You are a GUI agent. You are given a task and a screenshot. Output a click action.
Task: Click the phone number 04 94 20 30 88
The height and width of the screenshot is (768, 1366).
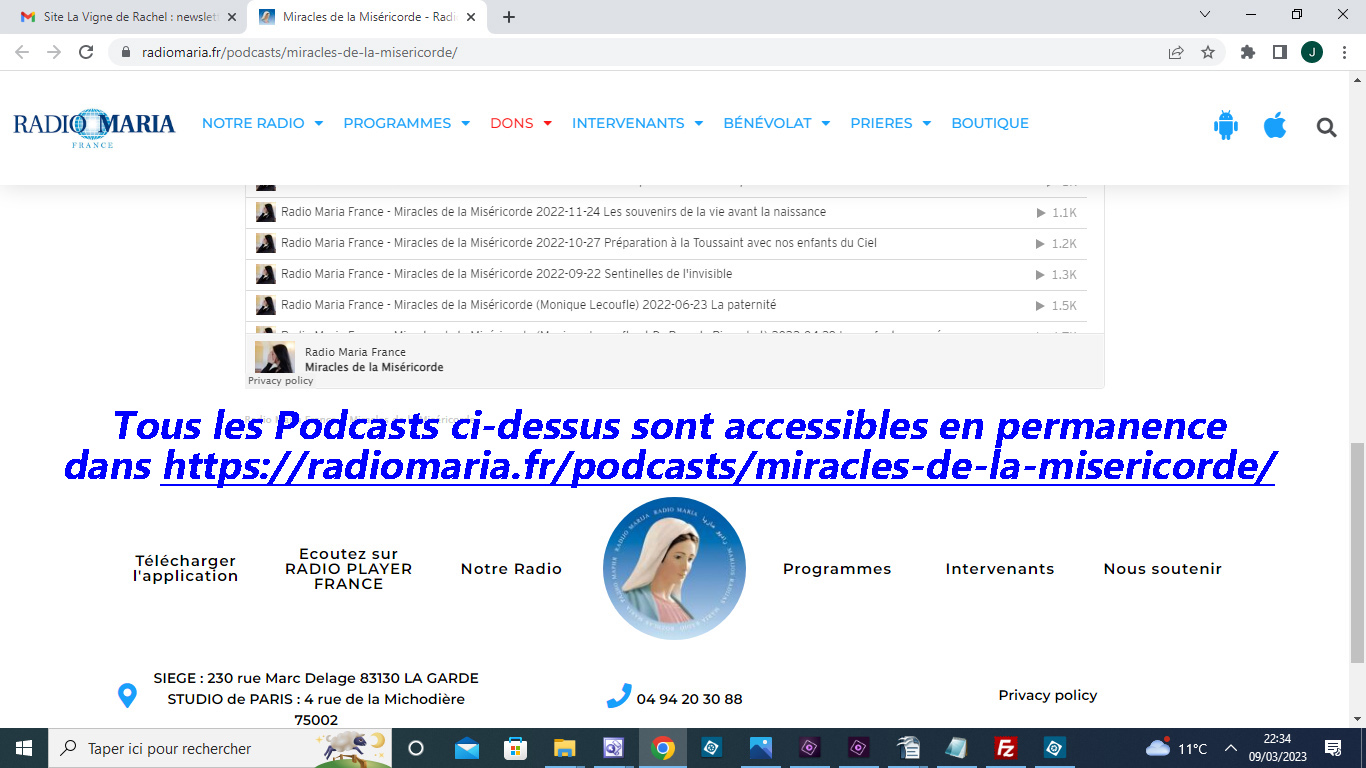[x=689, y=699]
